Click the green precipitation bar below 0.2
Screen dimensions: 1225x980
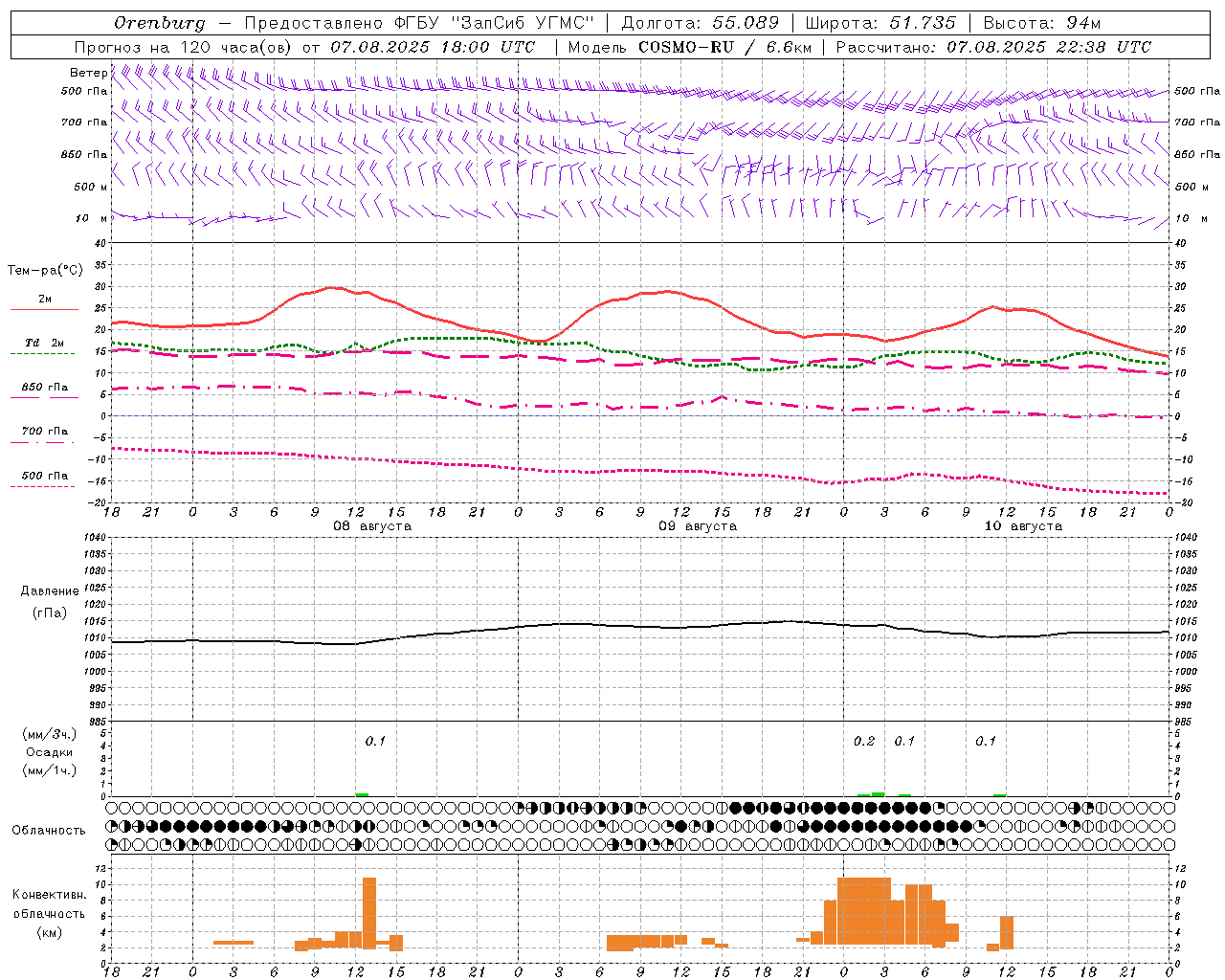(878, 794)
